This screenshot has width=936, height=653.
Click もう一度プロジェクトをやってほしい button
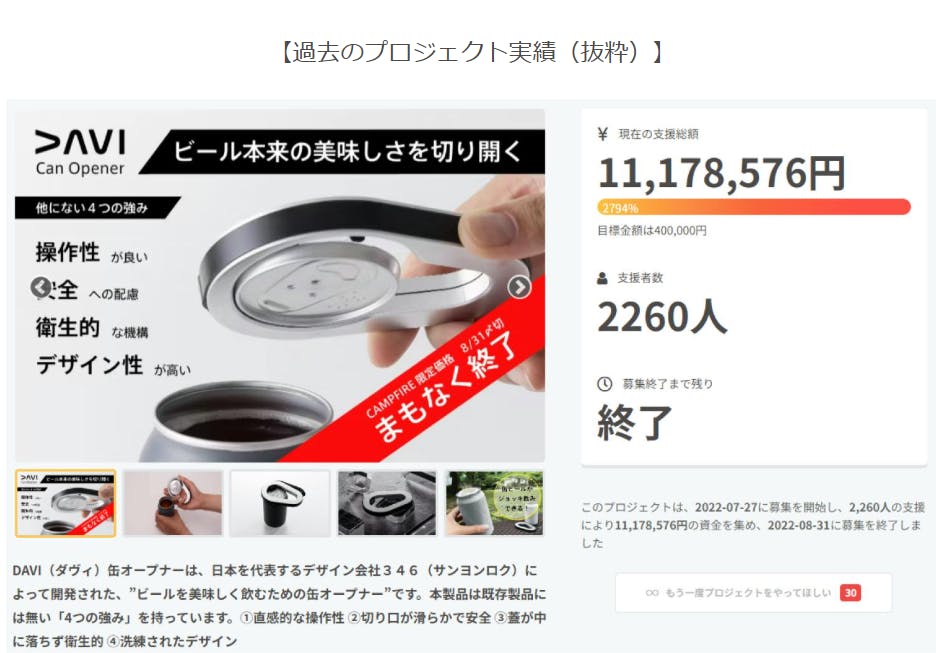[753, 593]
